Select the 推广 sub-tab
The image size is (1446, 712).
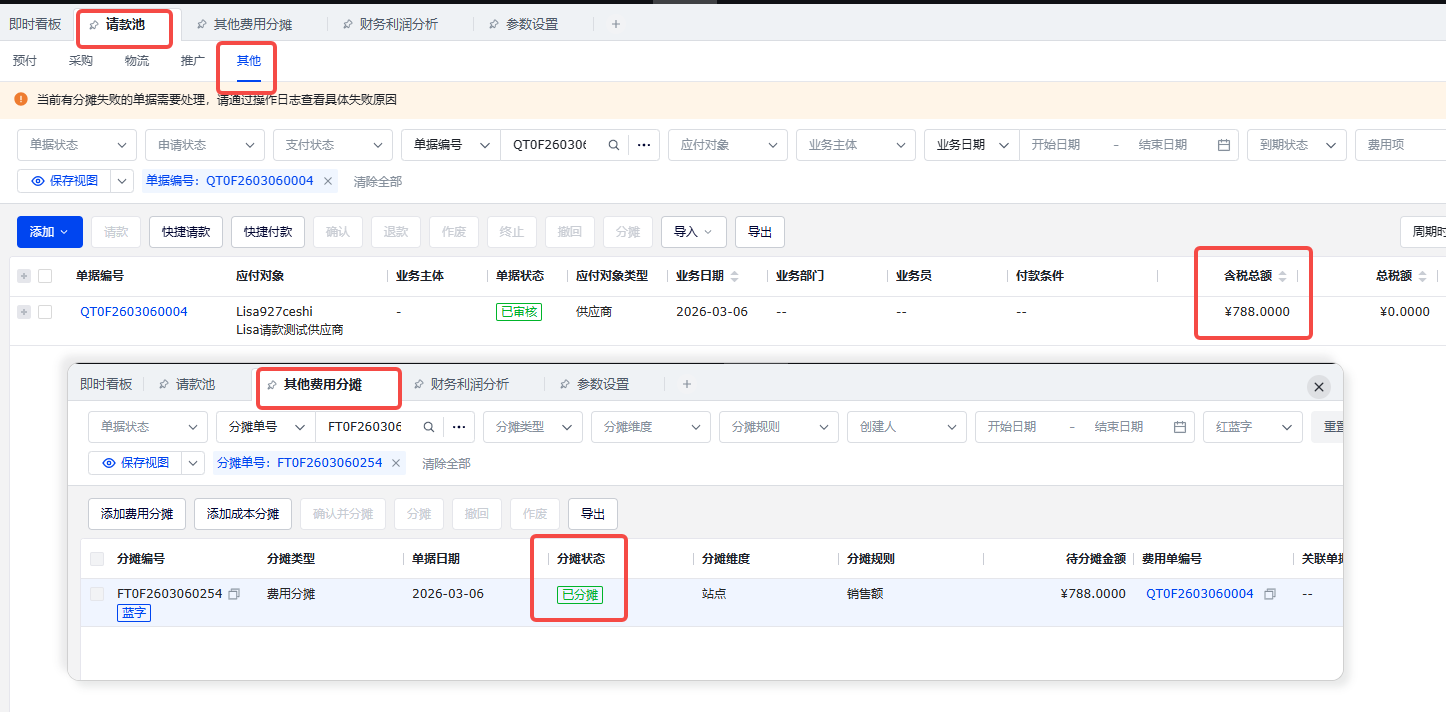[193, 61]
